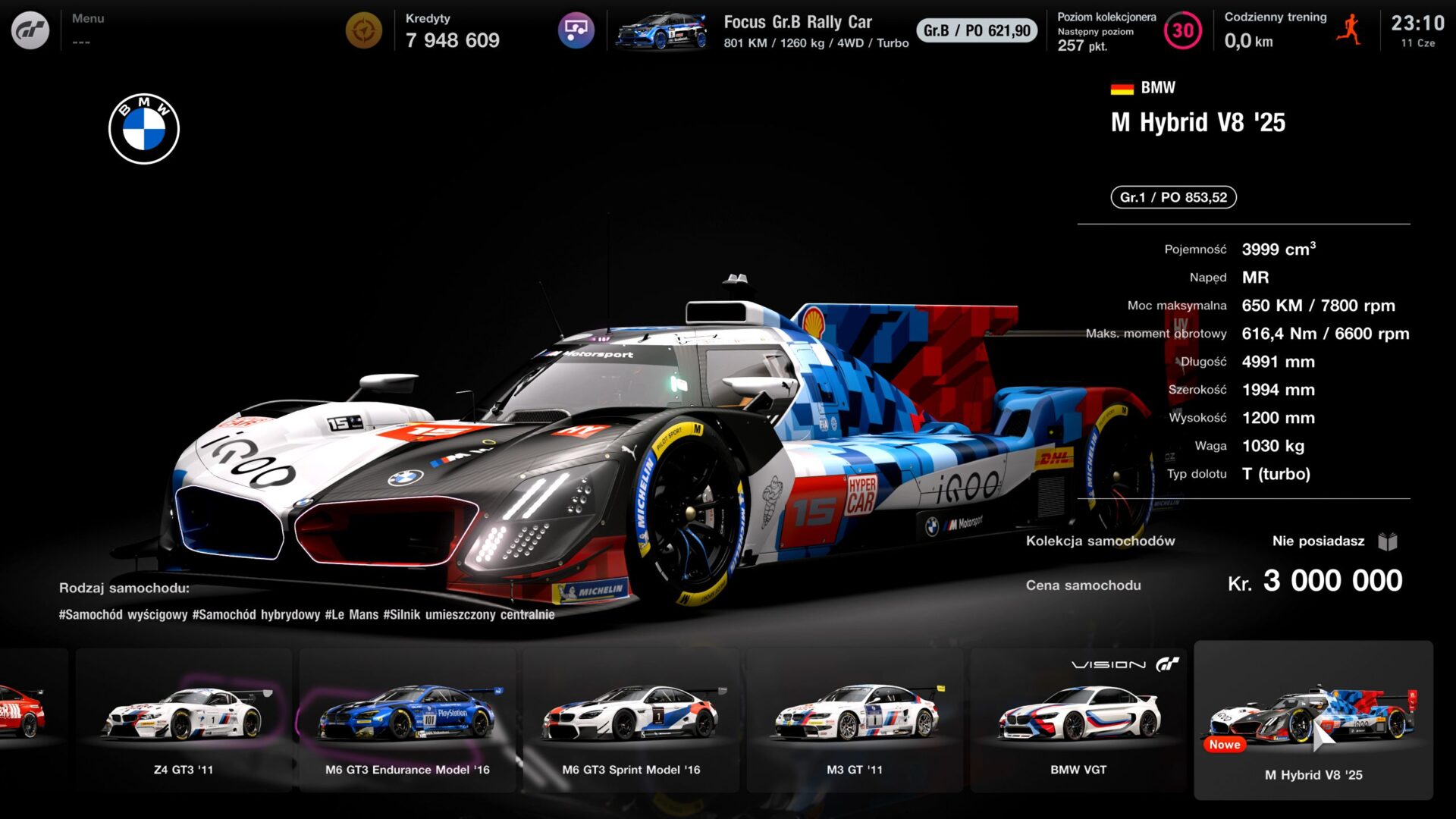Open the purple music-note garage icon
This screenshot has height=819, width=1456.
576,30
